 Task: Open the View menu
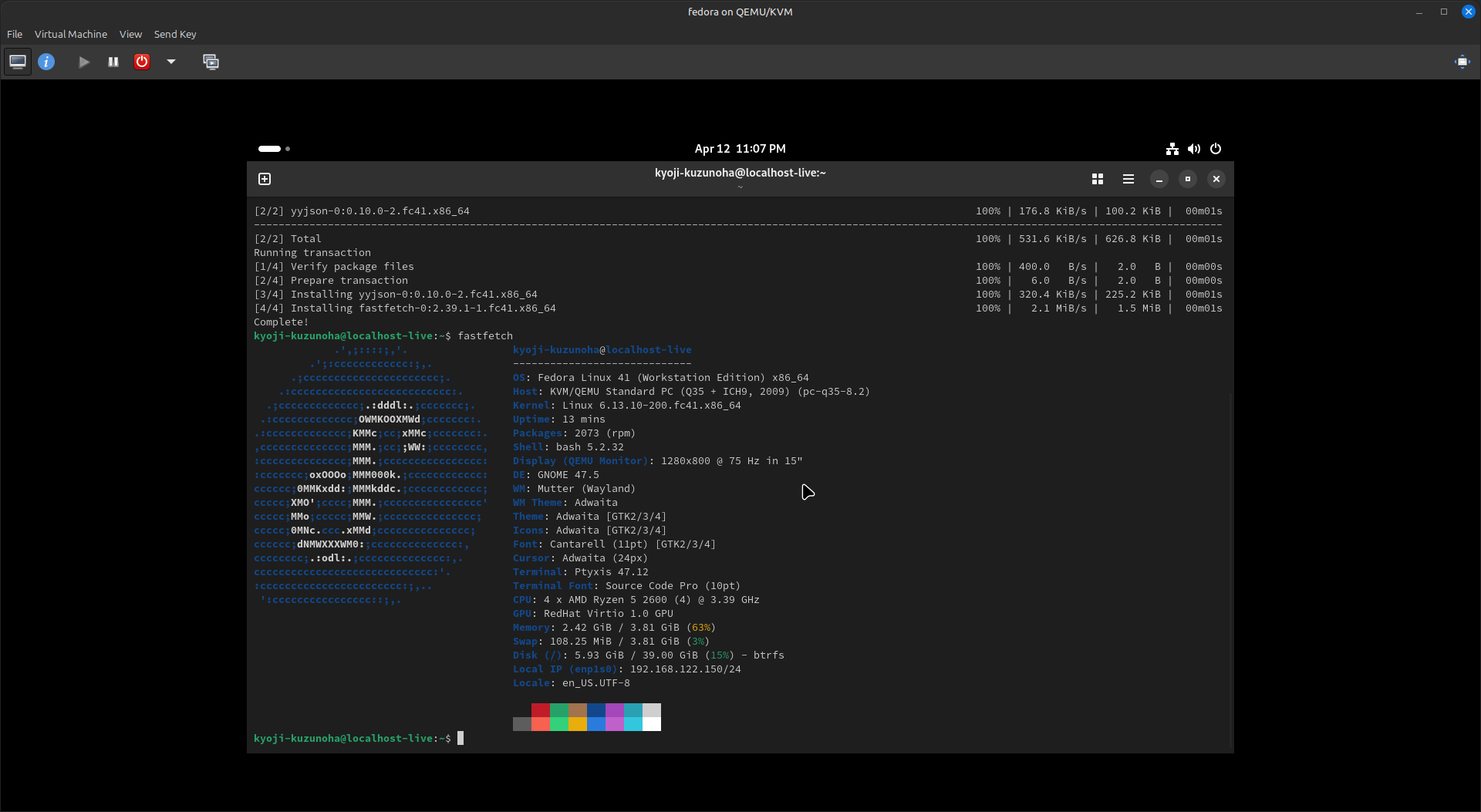click(130, 34)
